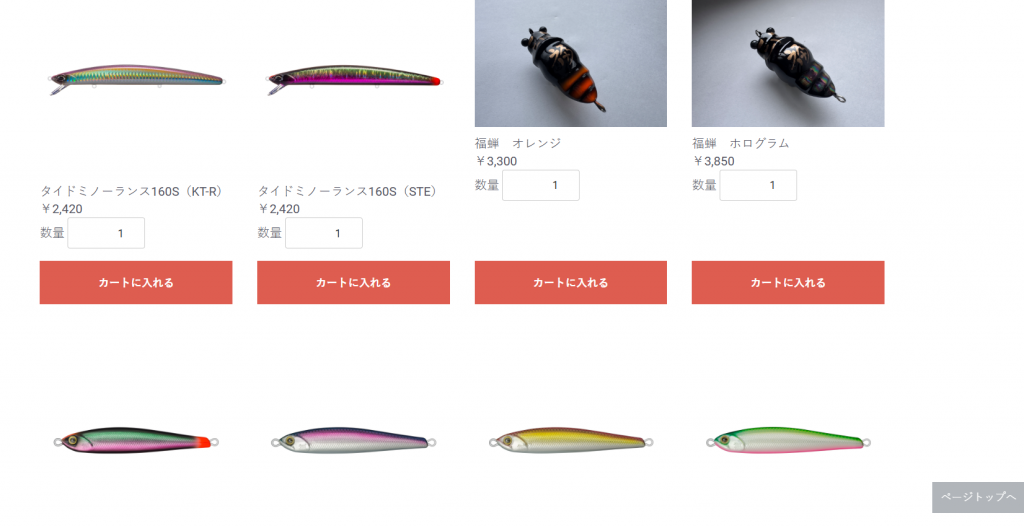Click the ページトップへ back-to-top button
1024x526 pixels.
[x=978, y=497]
